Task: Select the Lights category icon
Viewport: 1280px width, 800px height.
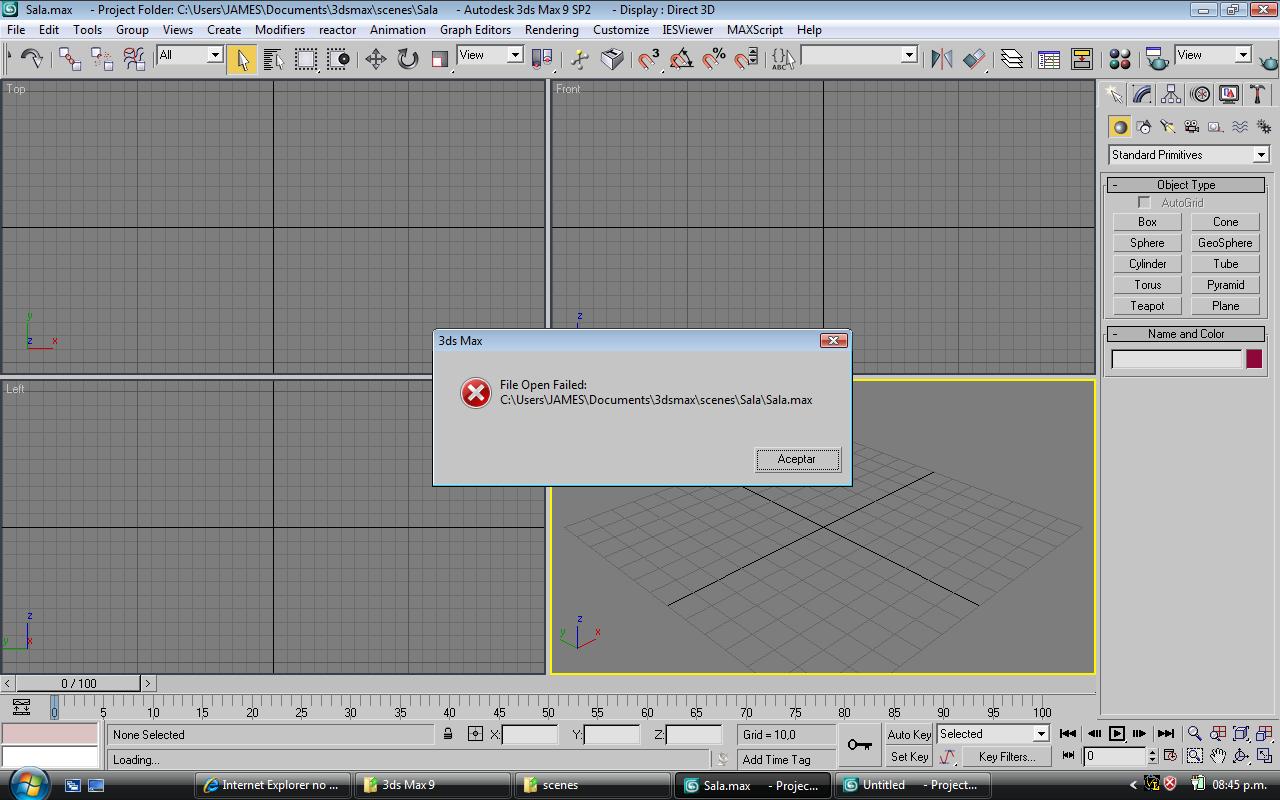Action: pyautogui.click(x=1168, y=127)
